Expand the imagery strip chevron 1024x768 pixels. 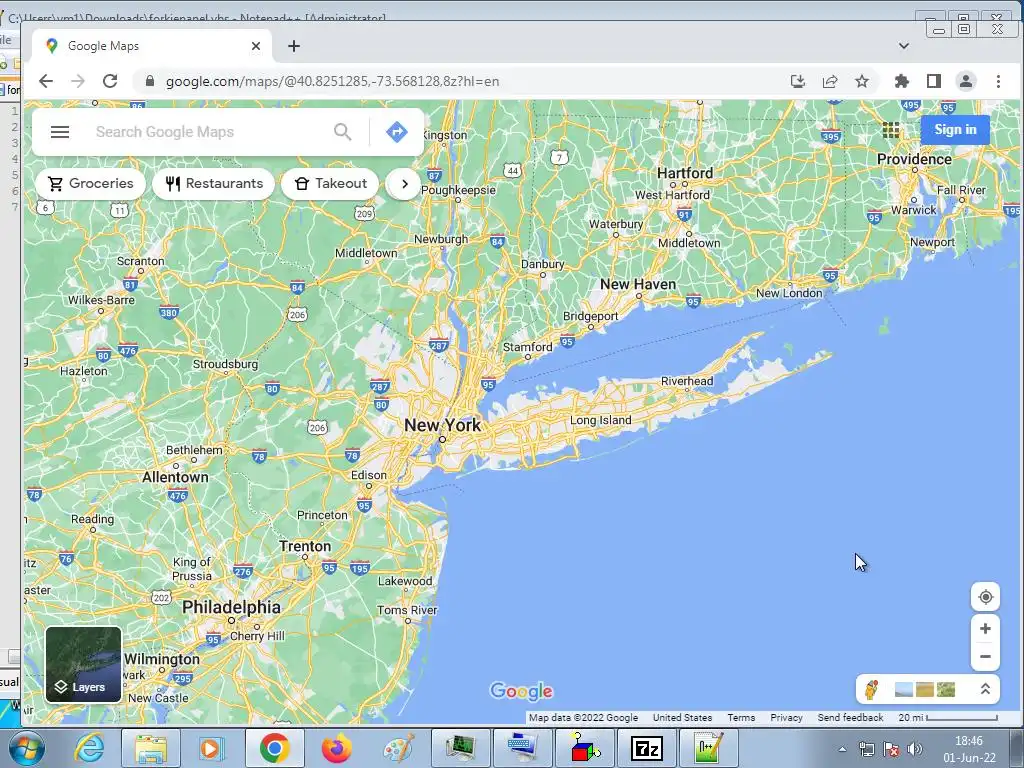point(985,689)
